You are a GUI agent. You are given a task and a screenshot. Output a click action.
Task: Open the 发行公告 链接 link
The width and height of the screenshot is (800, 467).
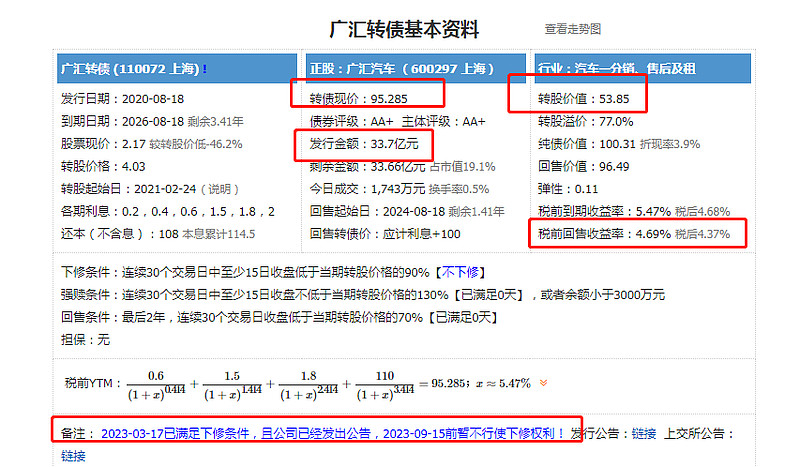pyautogui.click(x=643, y=433)
